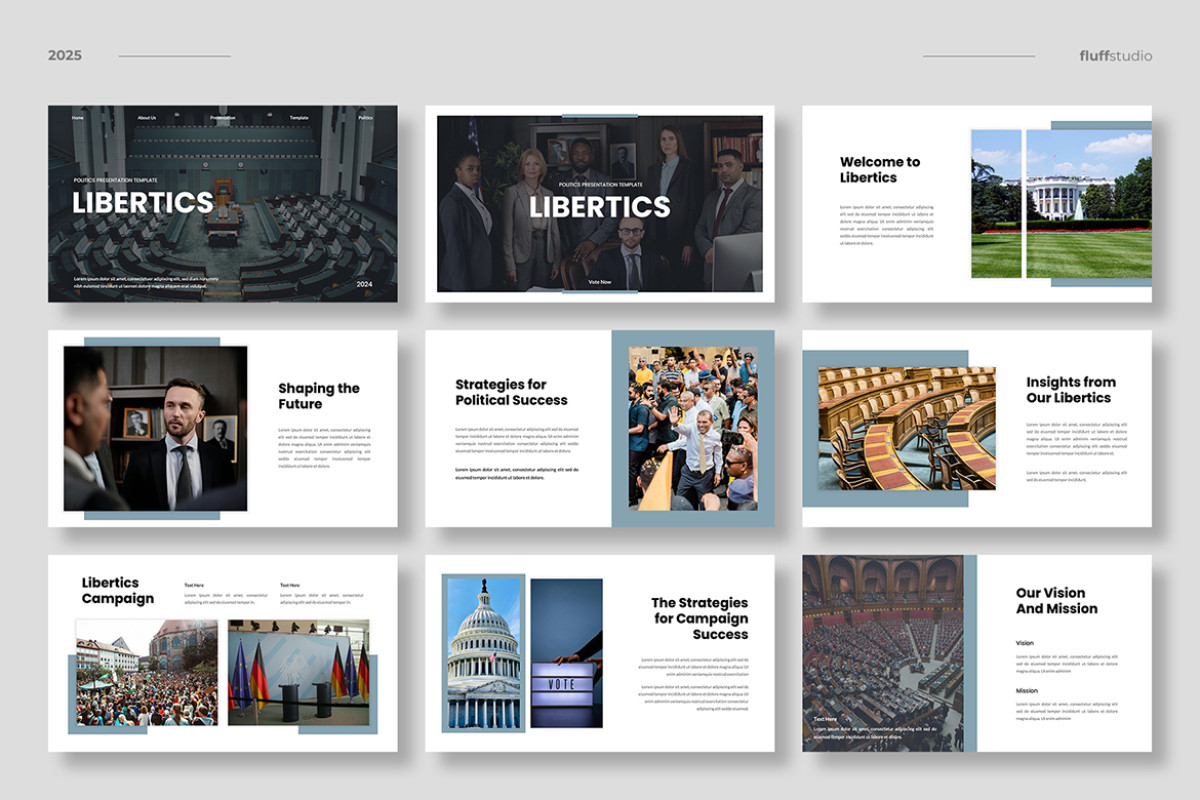
Task: Click Template in the top navigation menu
Action: coord(299,117)
